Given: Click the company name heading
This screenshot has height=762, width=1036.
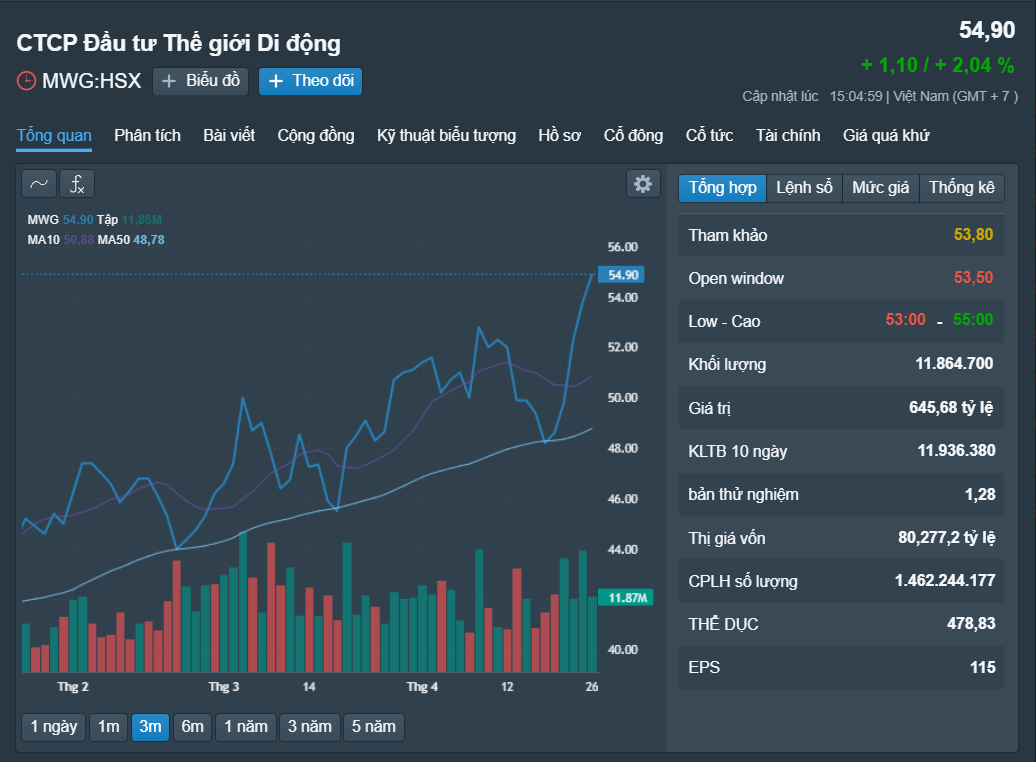Looking at the screenshot, I should 178,44.
